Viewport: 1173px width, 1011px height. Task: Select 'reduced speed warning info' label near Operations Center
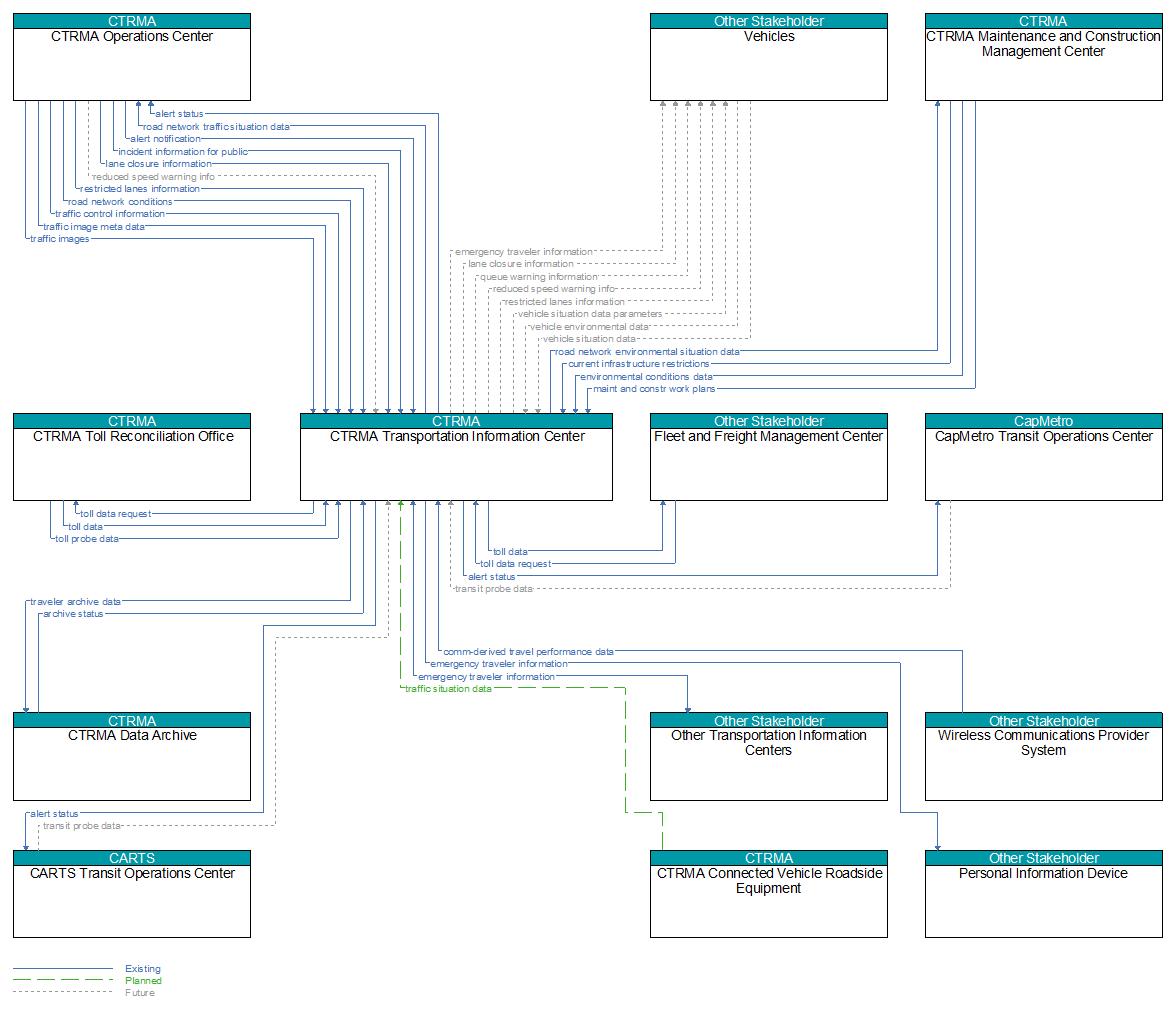pos(153,177)
